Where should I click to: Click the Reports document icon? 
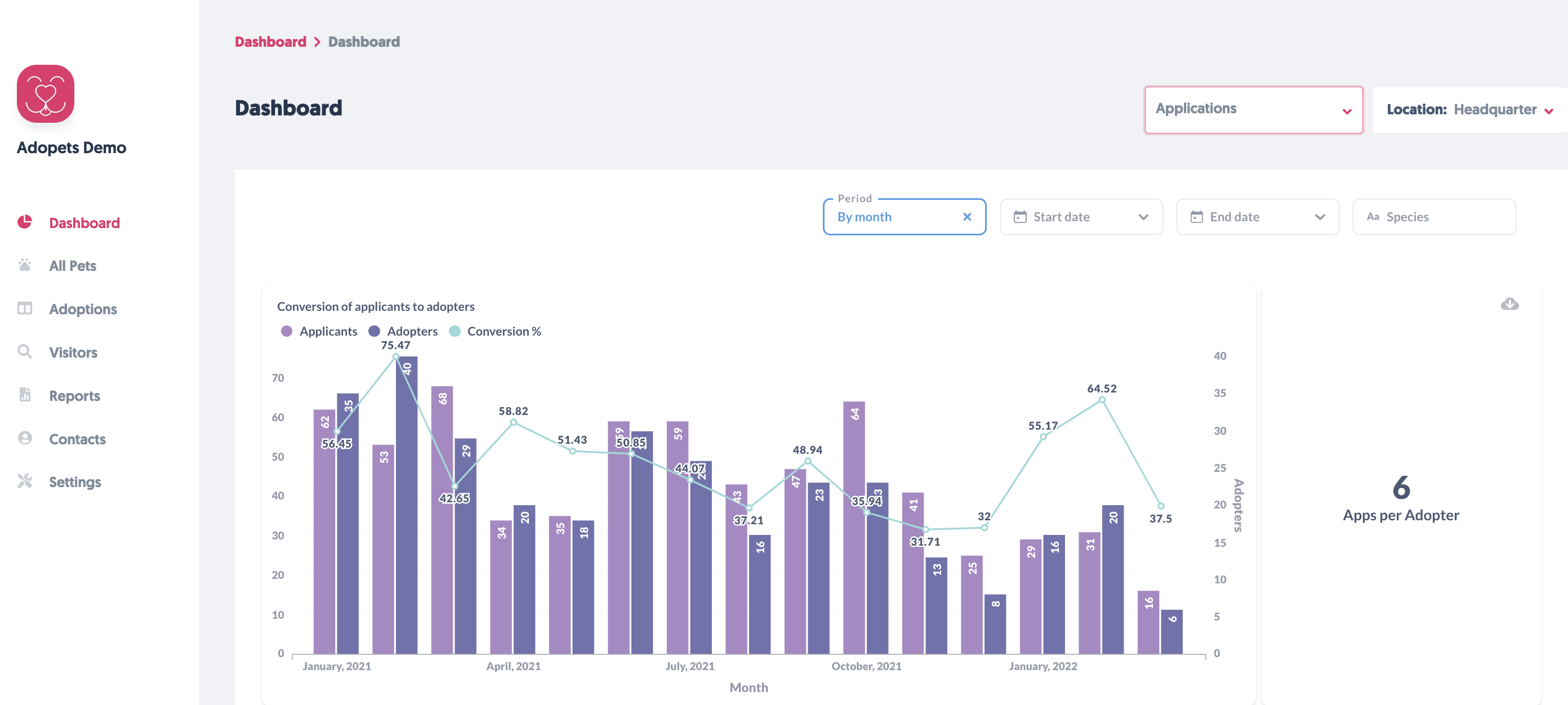(25, 395)
